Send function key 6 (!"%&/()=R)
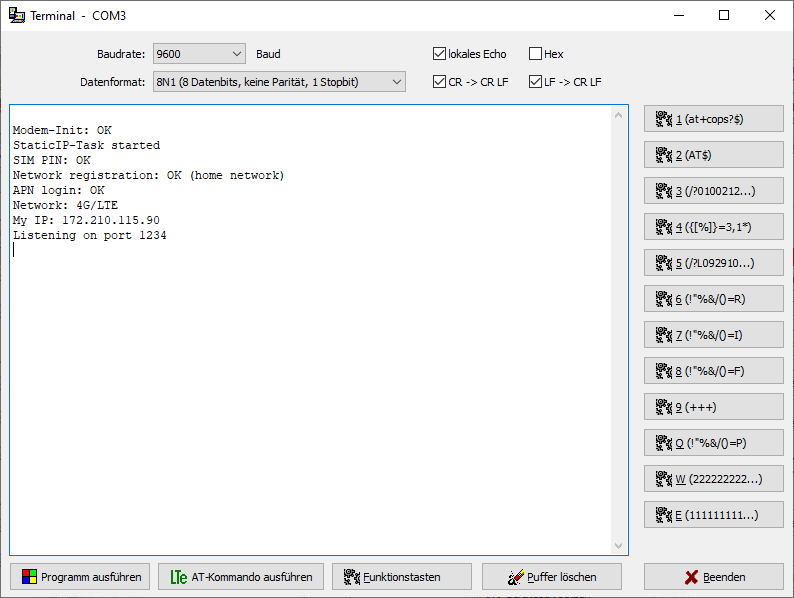794x598 pixels. [713, 299]
